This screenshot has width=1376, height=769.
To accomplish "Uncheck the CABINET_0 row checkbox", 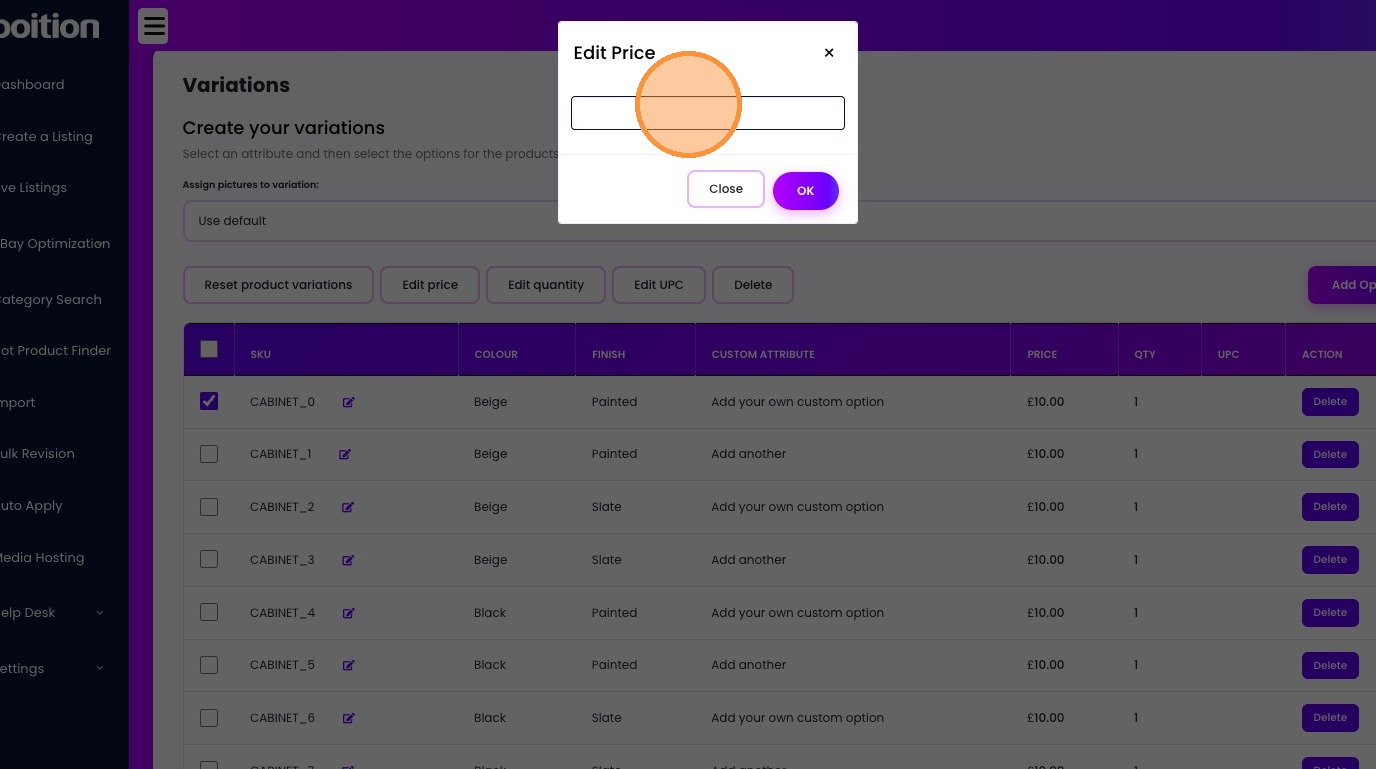I will (209, 401).
